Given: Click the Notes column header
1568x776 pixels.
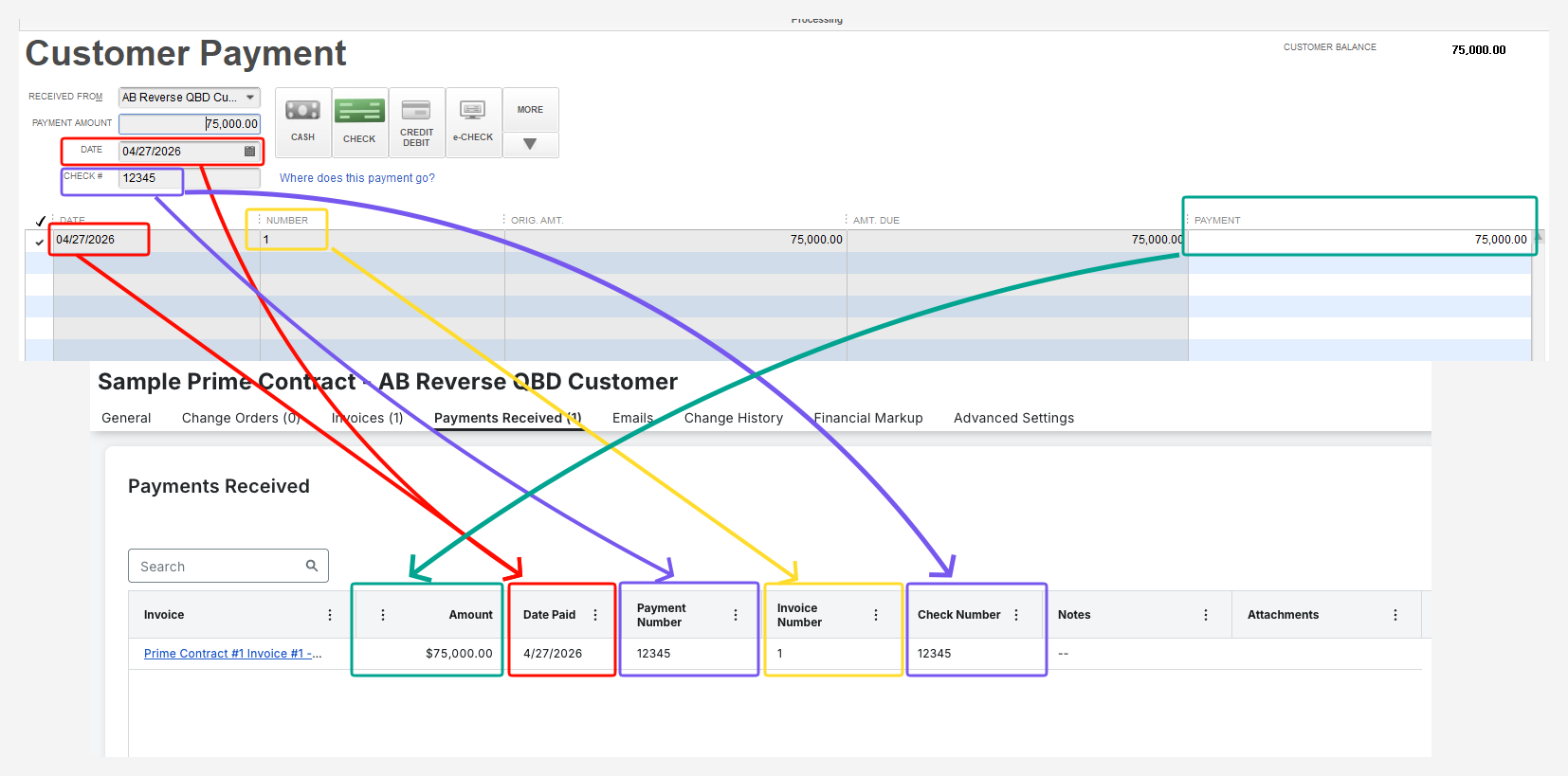Looking at the screenshot, I should coord(1074,615).
